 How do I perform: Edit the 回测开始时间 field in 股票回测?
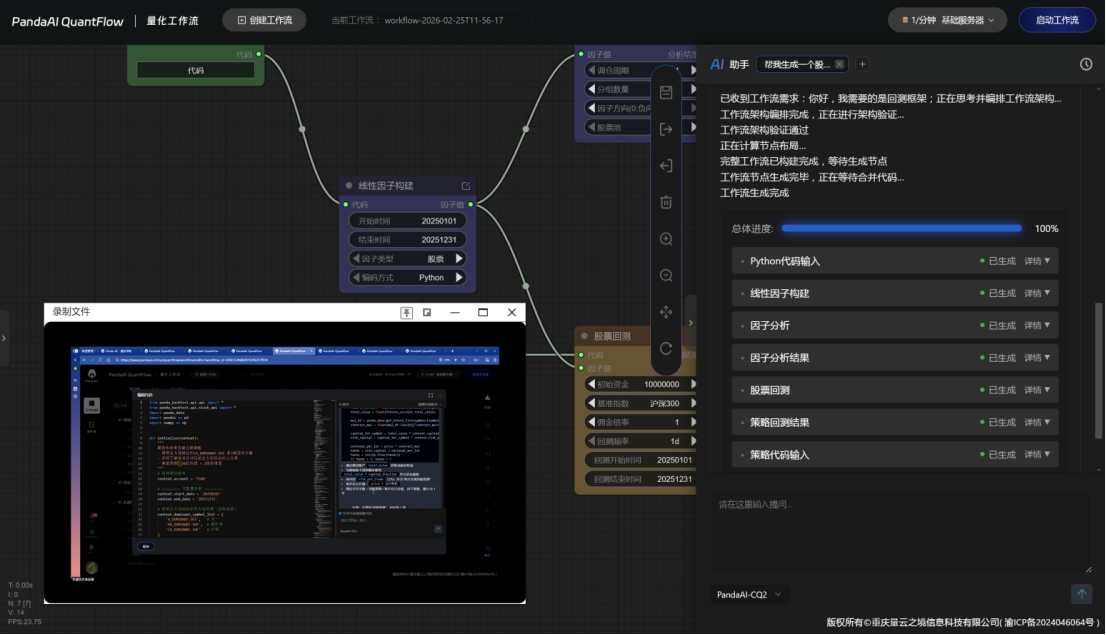click(640, 460)
